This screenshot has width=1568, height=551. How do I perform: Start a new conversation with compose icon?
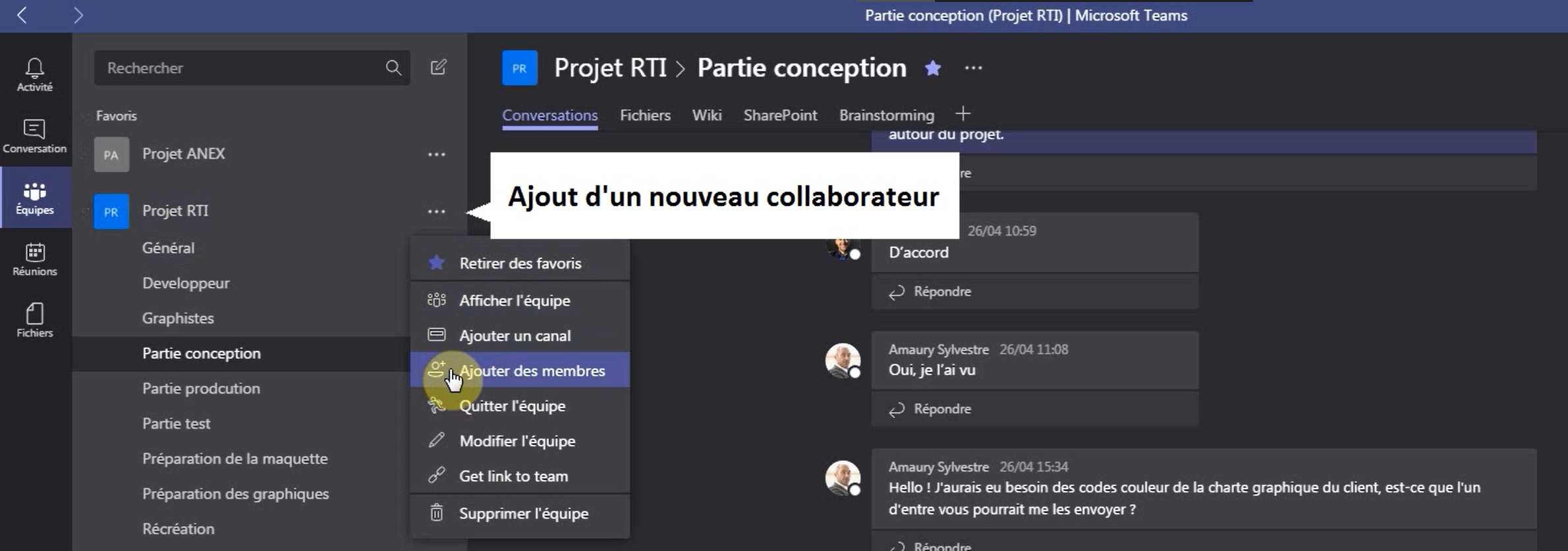439,68
